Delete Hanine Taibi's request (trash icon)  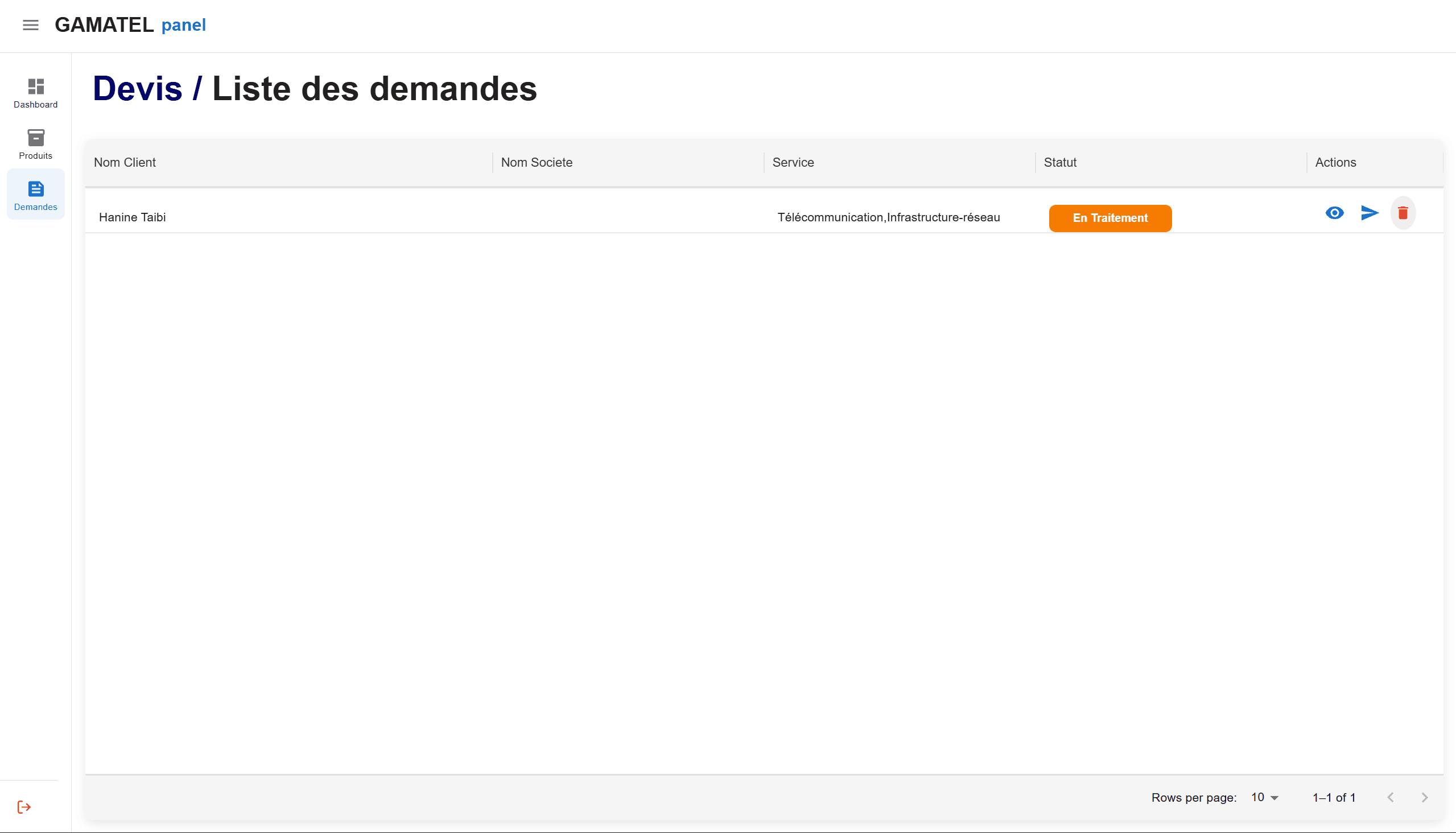(1403, 213)
